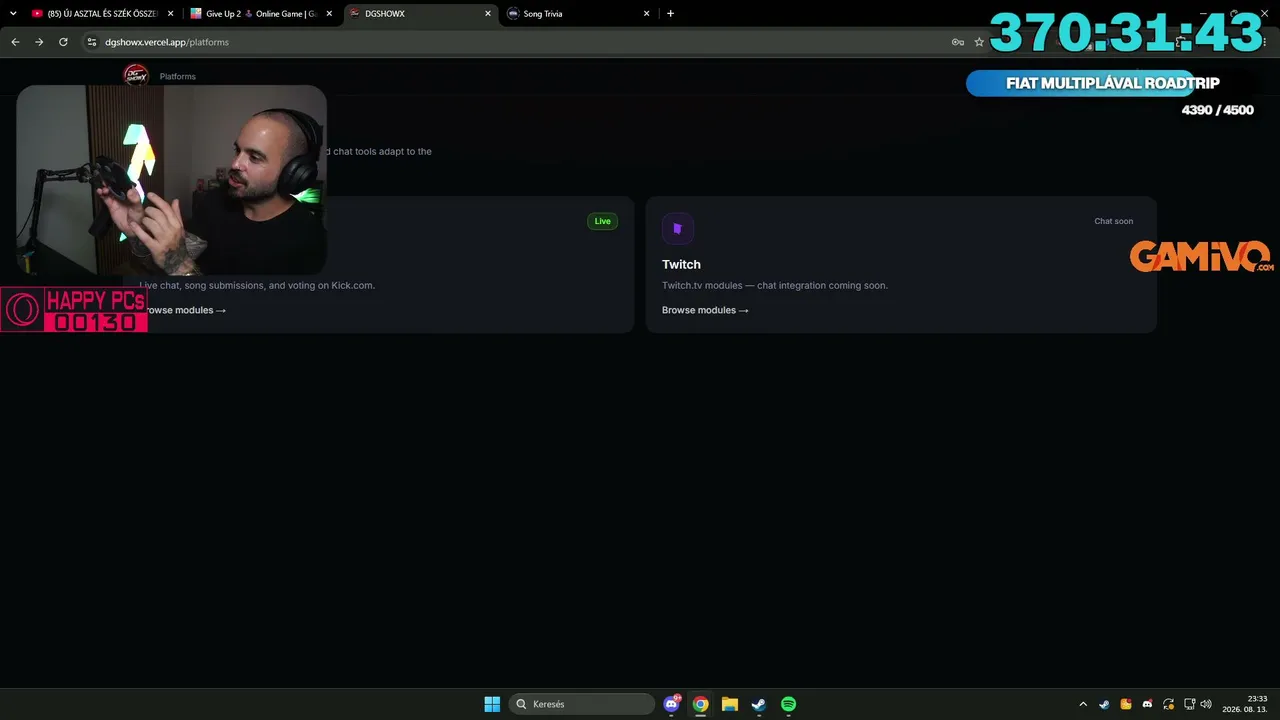Screen dimensions: 1280x720
Task: Open Discord from the taskbar
Action: tap(671, 704)
